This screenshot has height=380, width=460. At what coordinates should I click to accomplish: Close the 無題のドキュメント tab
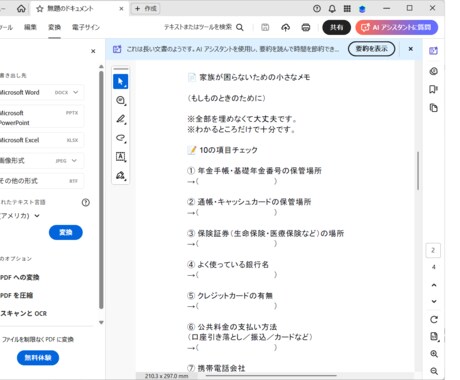pyautogui.click(x=121, y=9)
